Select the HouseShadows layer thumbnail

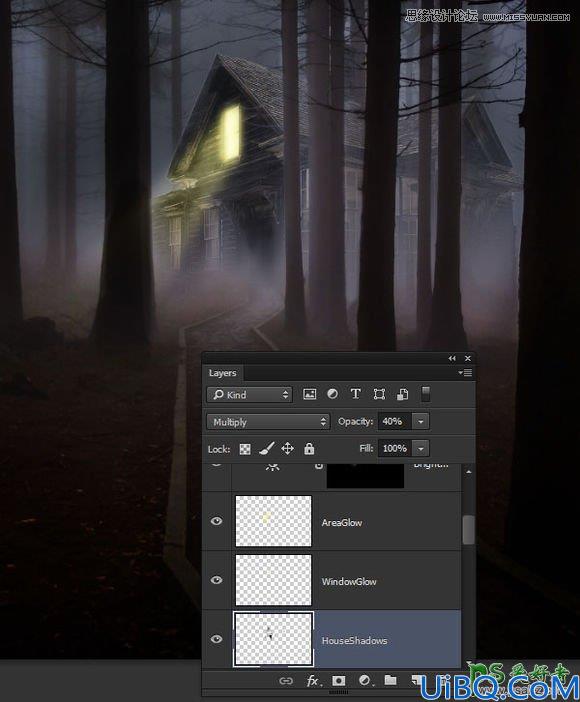pos(273,639)
